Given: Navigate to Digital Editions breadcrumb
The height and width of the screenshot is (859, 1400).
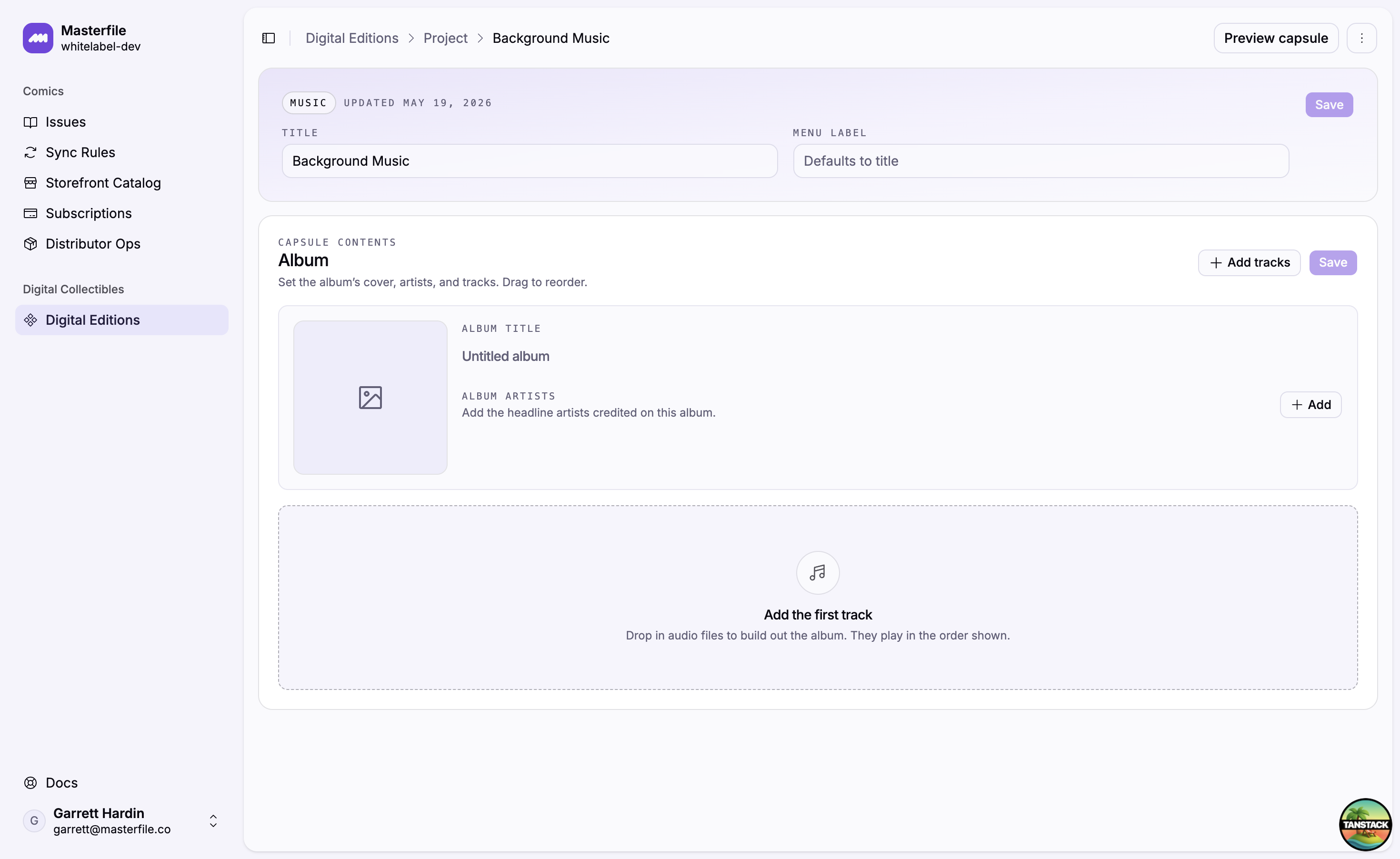Looking at the screenshot, I should pos(352,38).
